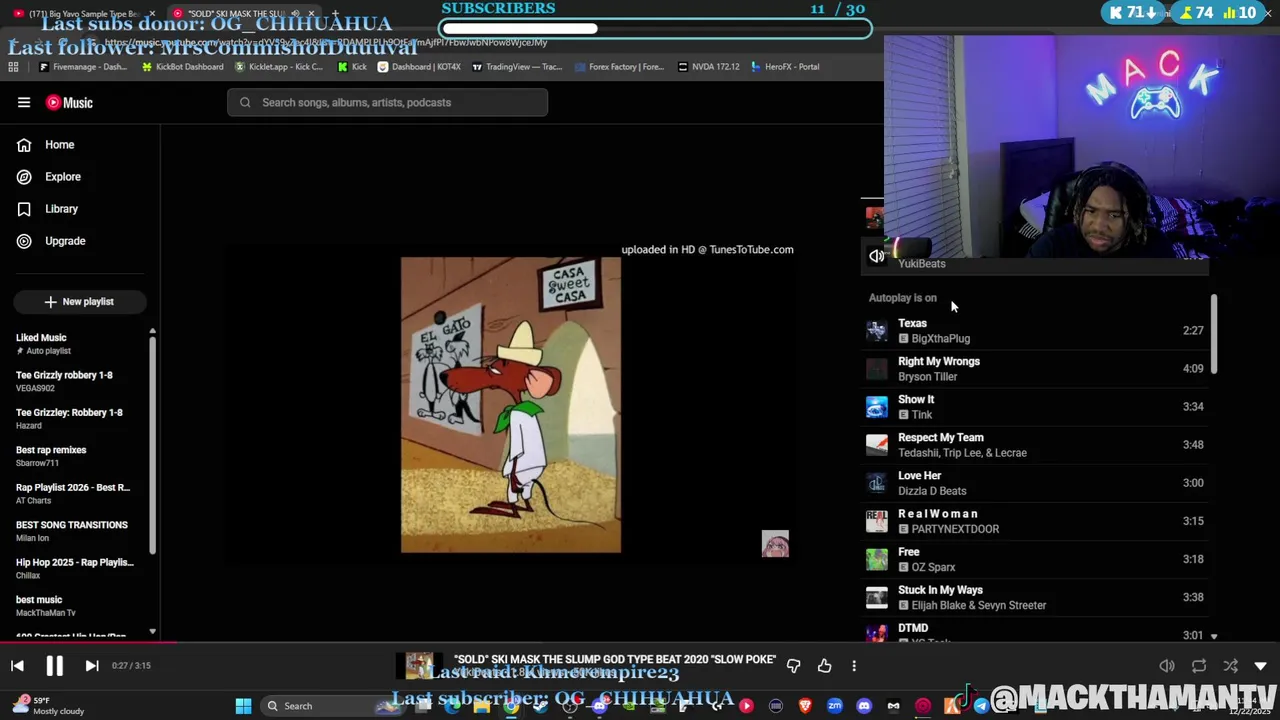The height and width of the screenshot is (720, 1280).
Task: Open Hip Hop 2025 Rap Playlist
Action: pyautogui.click(x=76, y=568)
